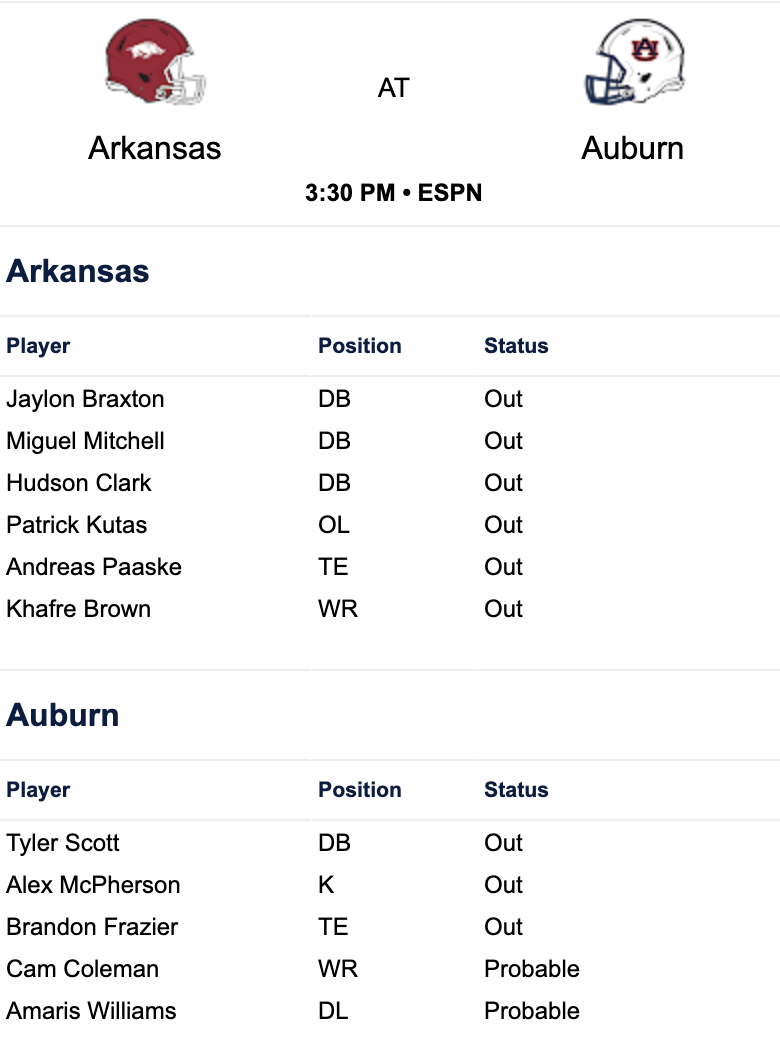Choose Andreas Paaske player name
Screen dimensions: 780x1058
(x=94, y=567)
